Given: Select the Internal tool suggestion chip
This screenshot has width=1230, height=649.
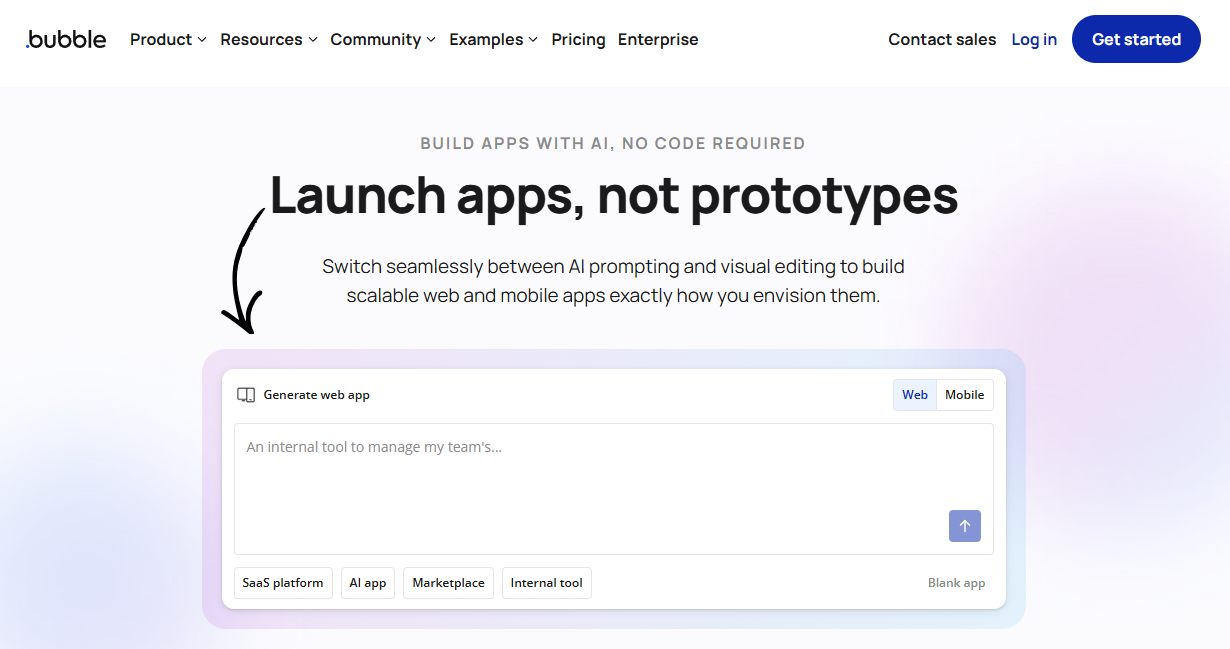Looking at the screenshot, I should click(x=546, y=582).
